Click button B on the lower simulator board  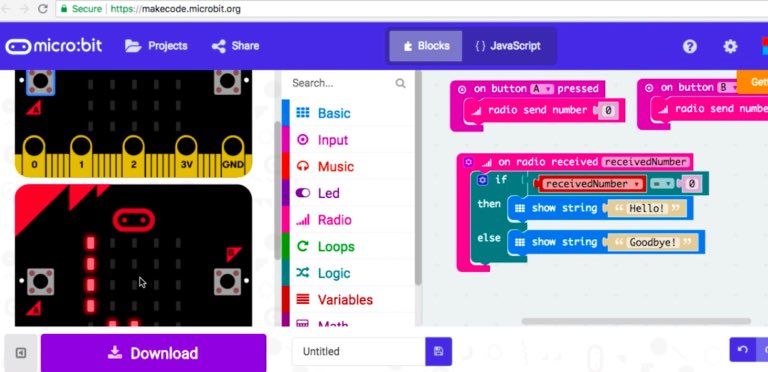pyautogui.click(x=227, y=281)
